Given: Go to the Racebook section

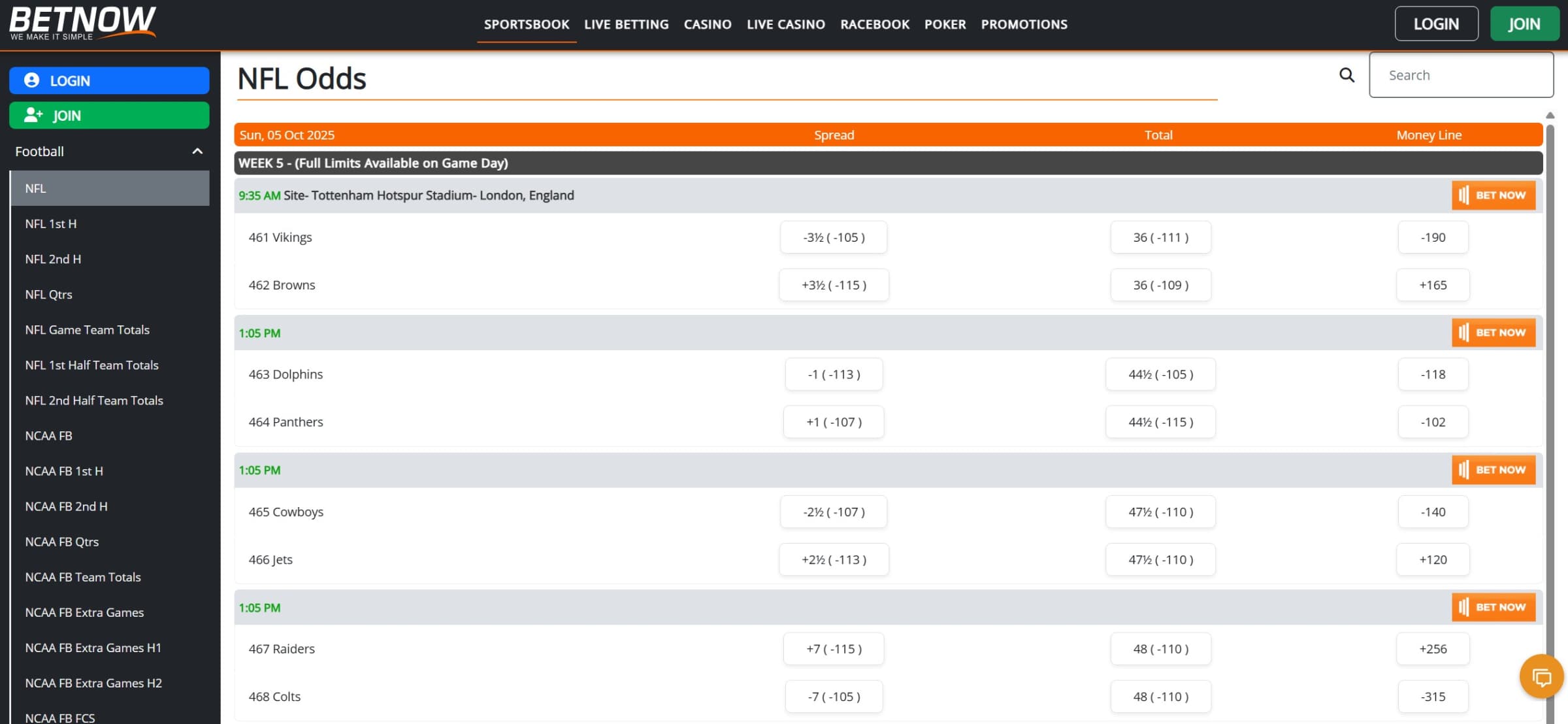Looking at the screenshot, I should pyautogui.click(x=874, y=24).
